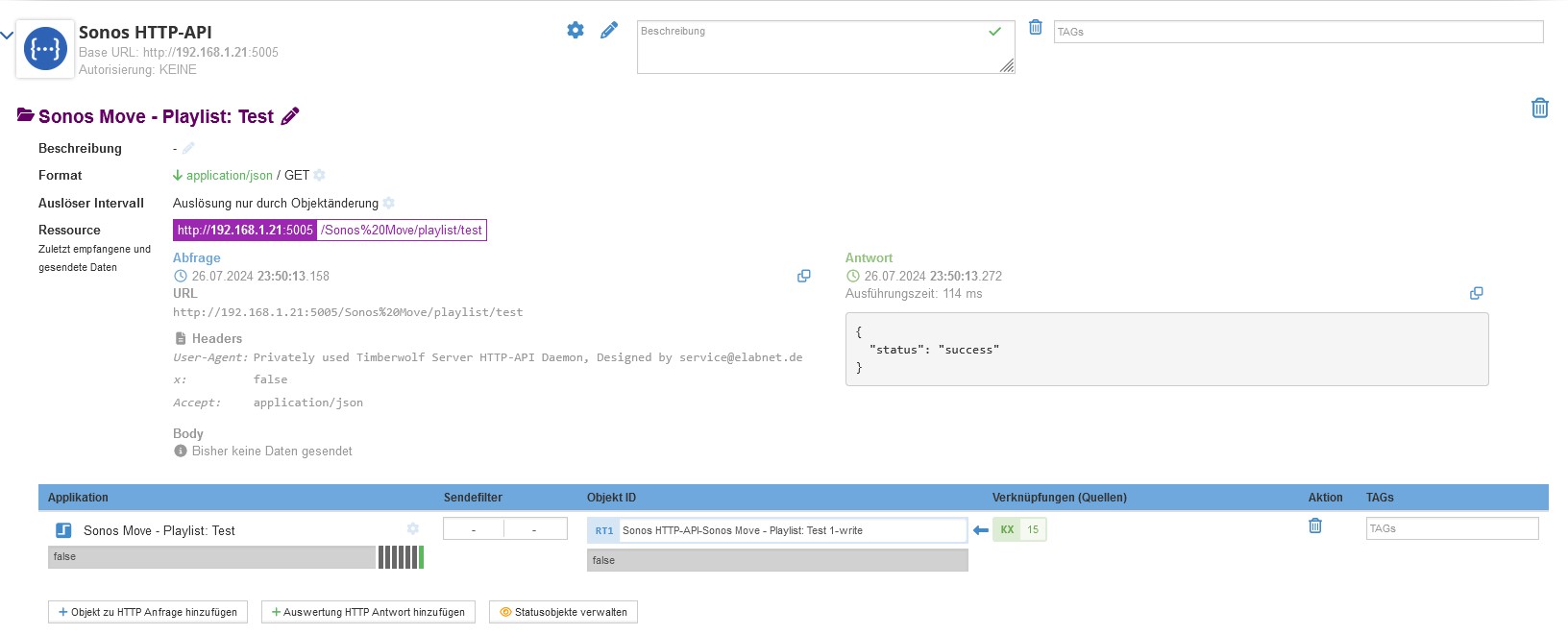Image resolution: width=1568 pixels, height=635 pixels.
Task: Click the application object icon in table row
Action: coord(63,530)
